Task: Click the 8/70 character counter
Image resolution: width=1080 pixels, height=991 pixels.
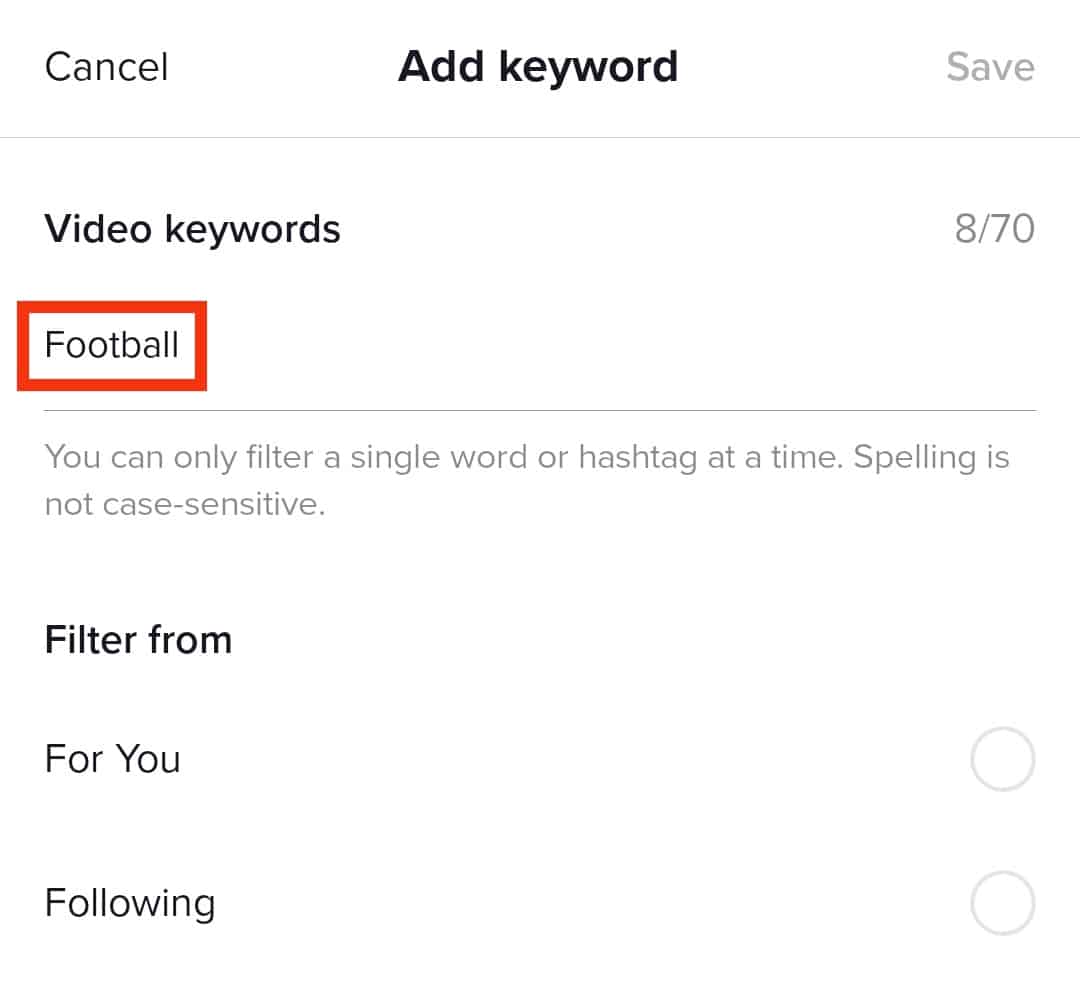Action: point(994,229)
